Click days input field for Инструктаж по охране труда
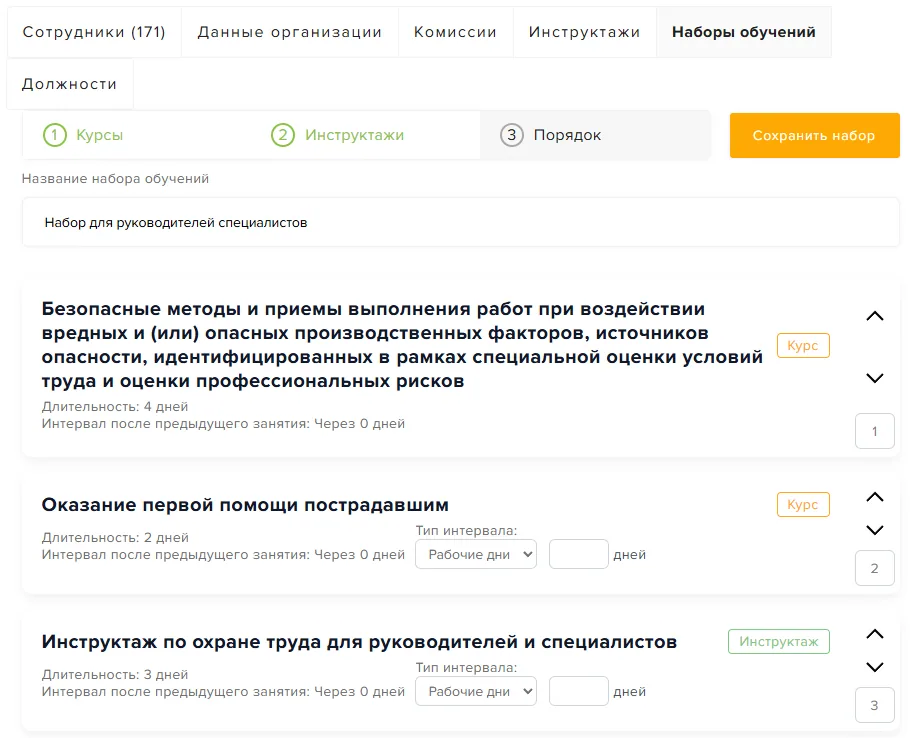Image resolution: width=921 pixels, height=738 pixels. [x=579, y=691]
